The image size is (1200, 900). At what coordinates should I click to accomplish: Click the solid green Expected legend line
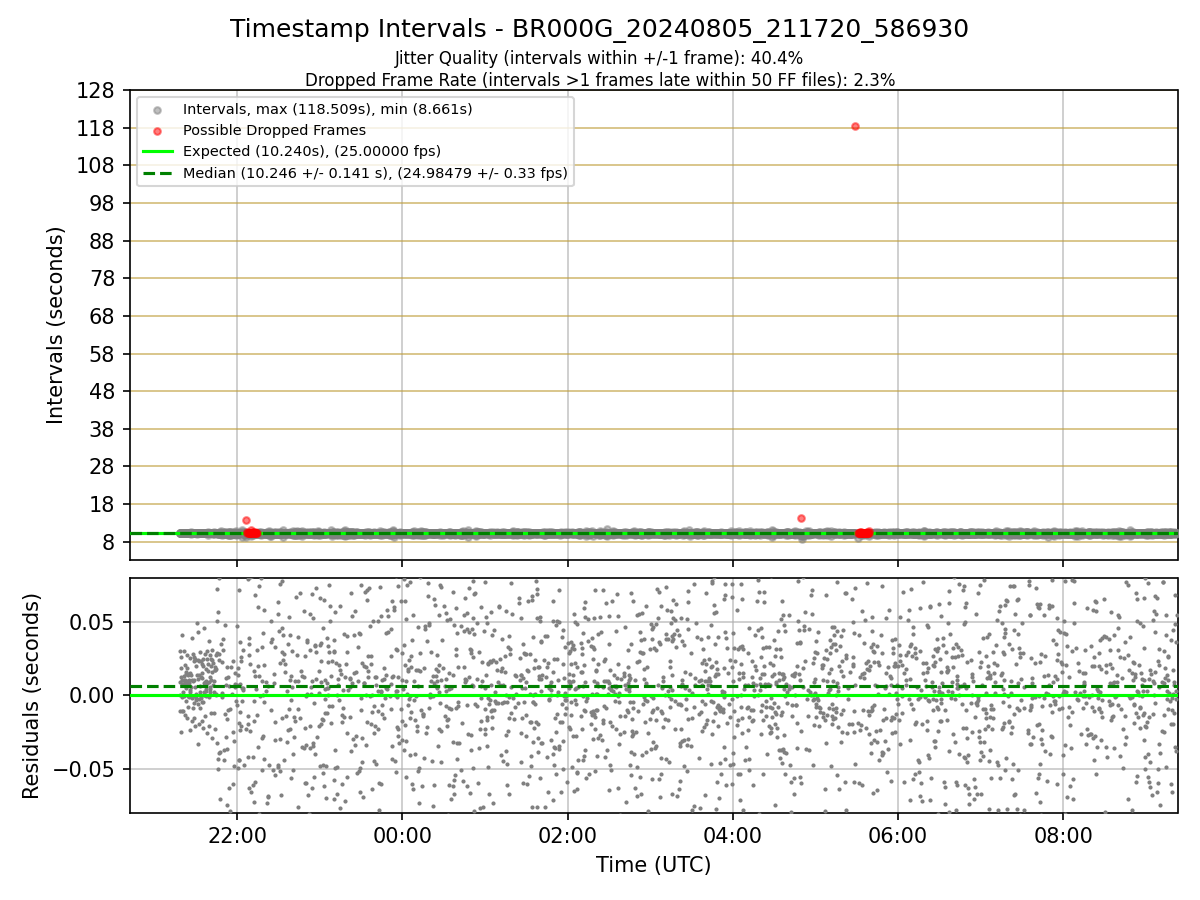(x=157, y=151)
